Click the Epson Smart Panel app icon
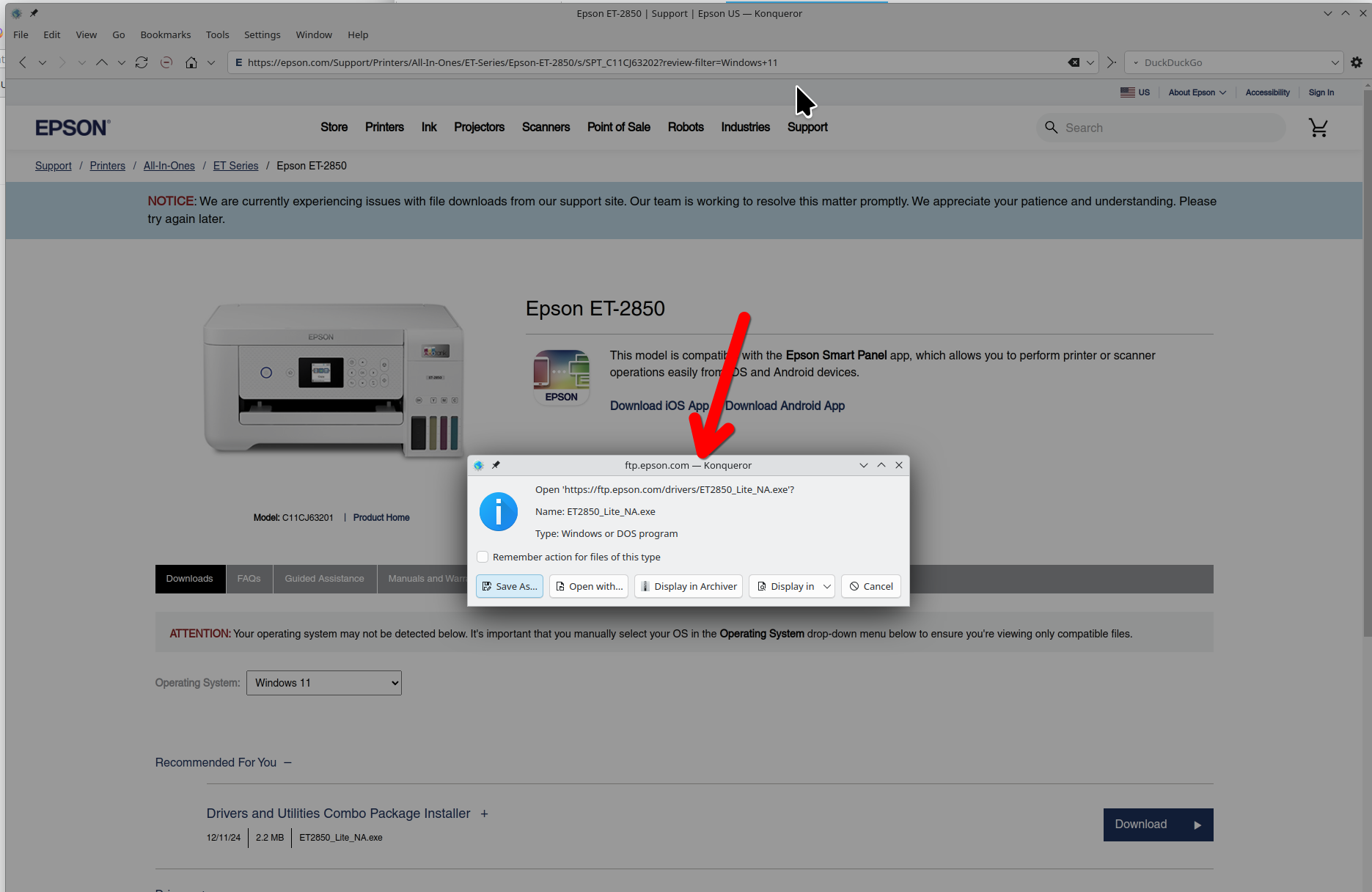1372x892 pixels. pyautogui.click(x=561, y=377)
